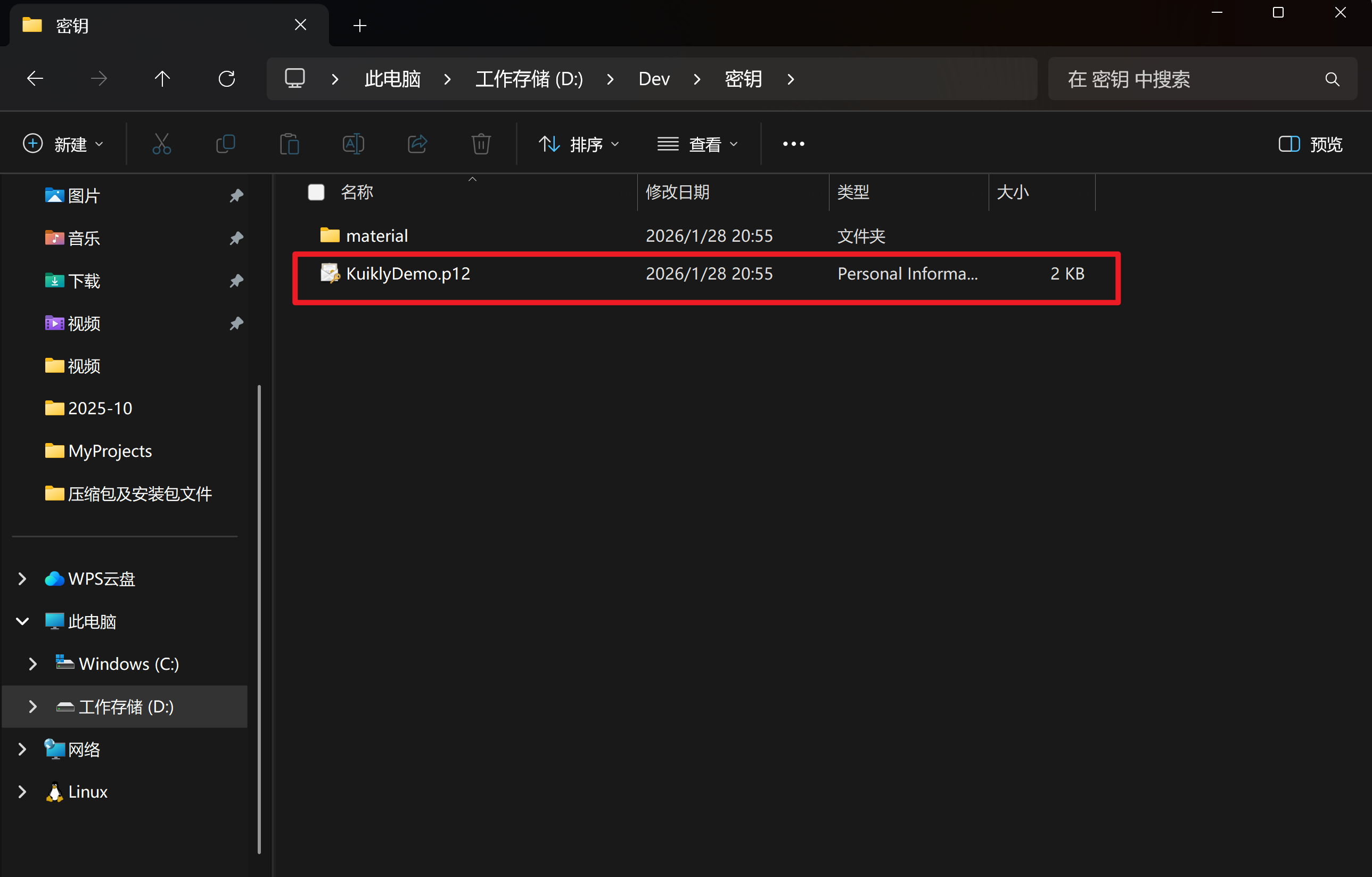Toggle the 预览 preview pane
Image resolution: width=1372 pixels, height=877 pixels.
(1310, 144)
